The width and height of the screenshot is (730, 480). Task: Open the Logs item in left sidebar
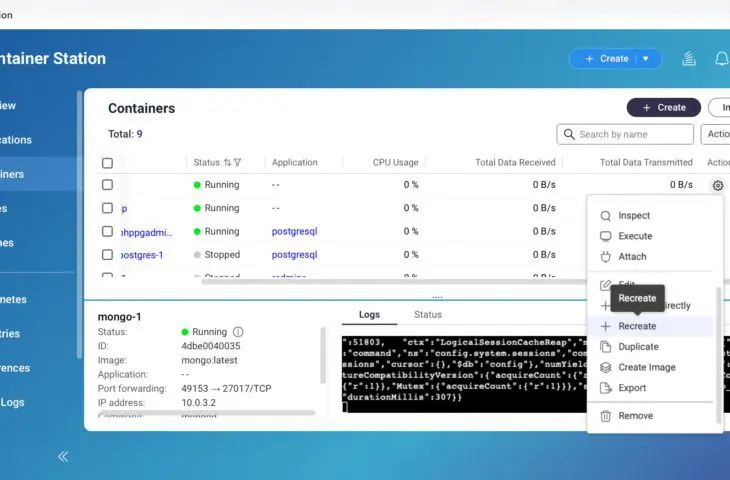[x=12, y=403]
